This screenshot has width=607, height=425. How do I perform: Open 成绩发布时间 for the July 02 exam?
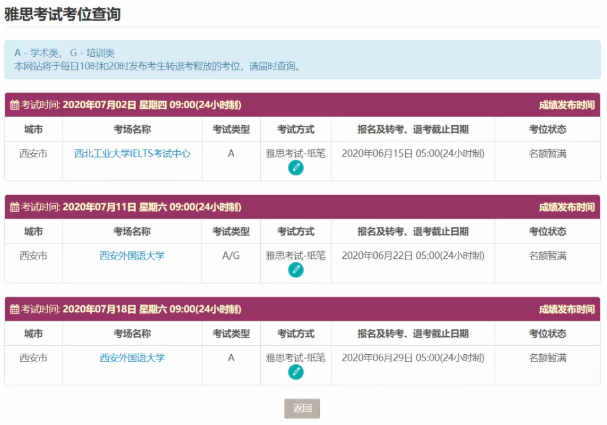pyautogui.click(x=566, y=105)
